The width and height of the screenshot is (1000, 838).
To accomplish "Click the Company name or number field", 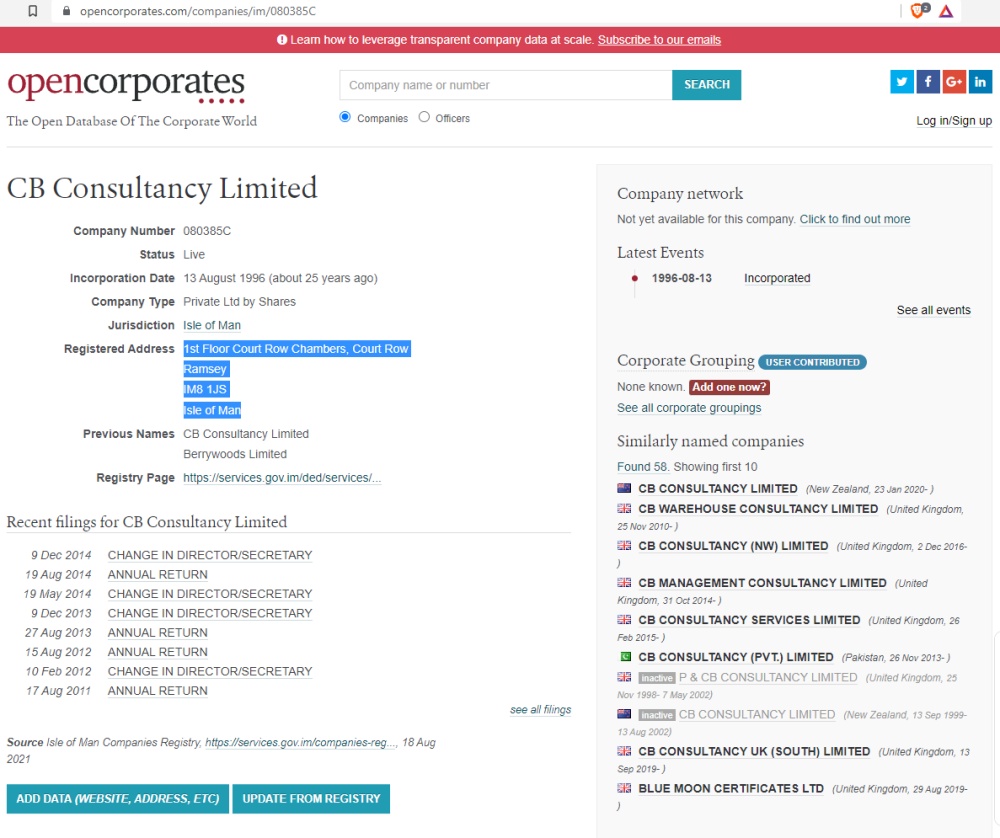I will pyautogui.click(x=506, y=85).
